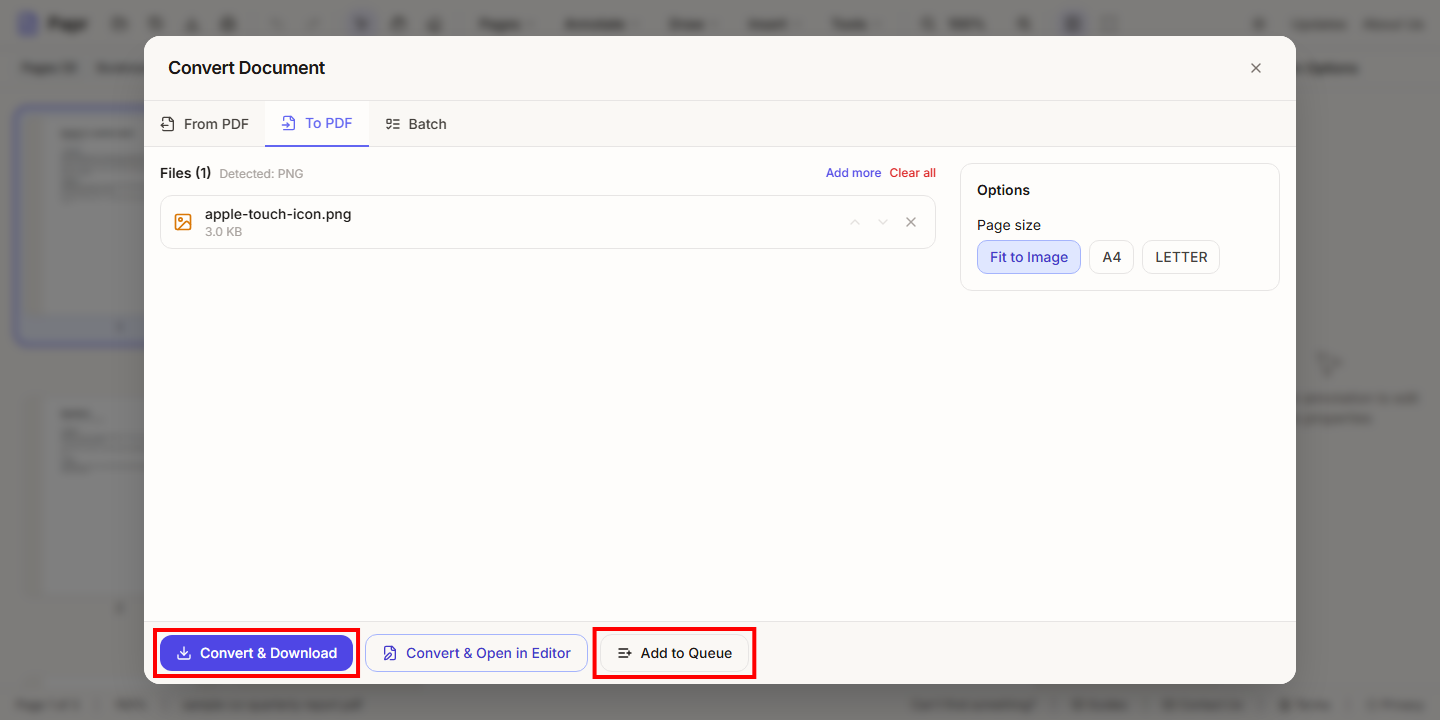Remove apple-touch-icon.png from the file list
This screenshot has height=720, width=1440.
(911, 222)
